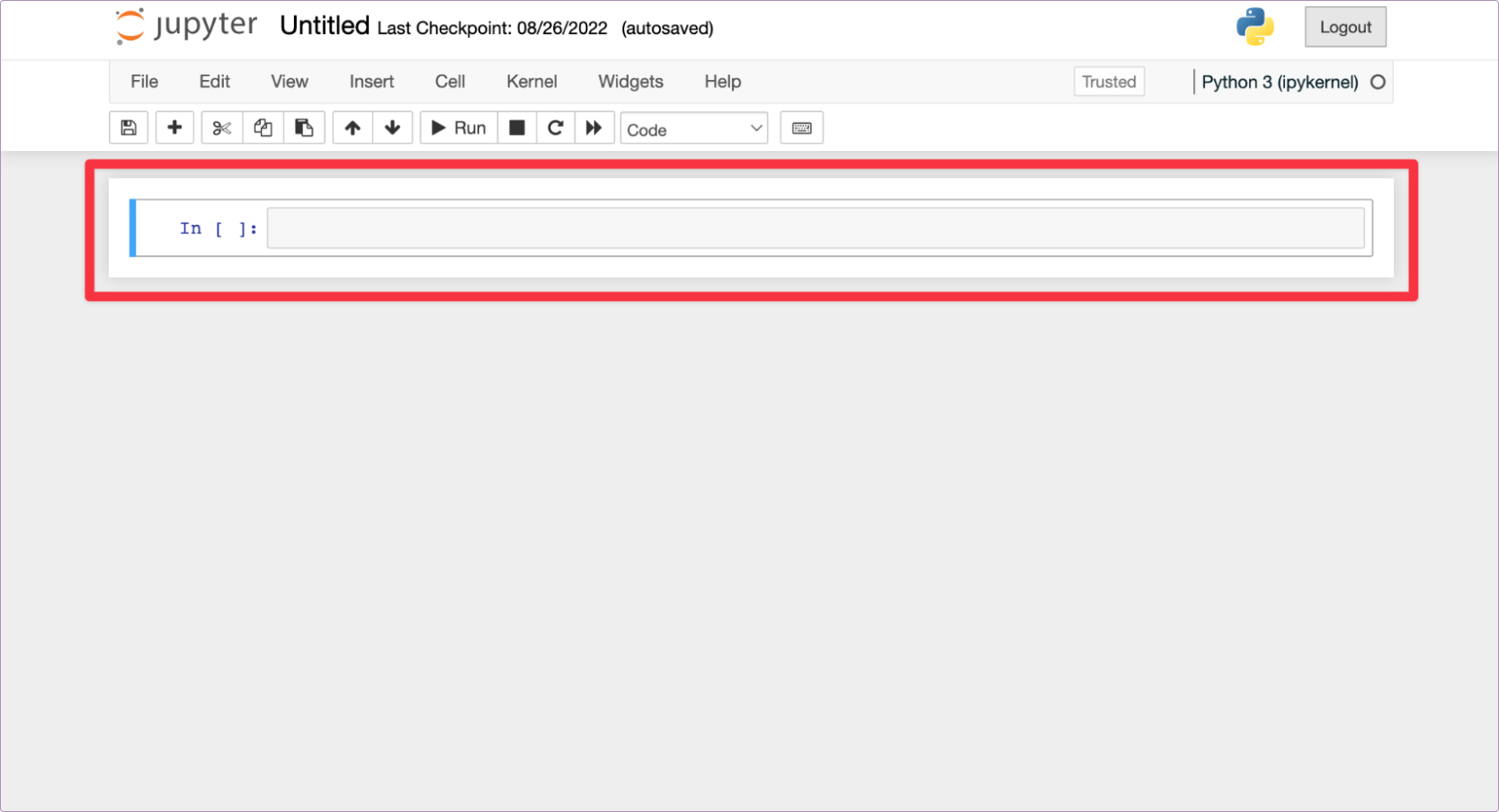Restart kernel and run all fast-forward icon
Screen dimensions: 1499x812
(x=594, y=128)
